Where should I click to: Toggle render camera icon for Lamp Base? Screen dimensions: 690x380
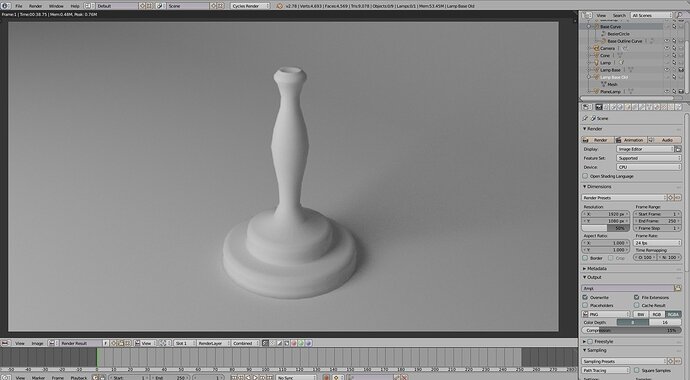pyautogui.click(x=681, y=70)
